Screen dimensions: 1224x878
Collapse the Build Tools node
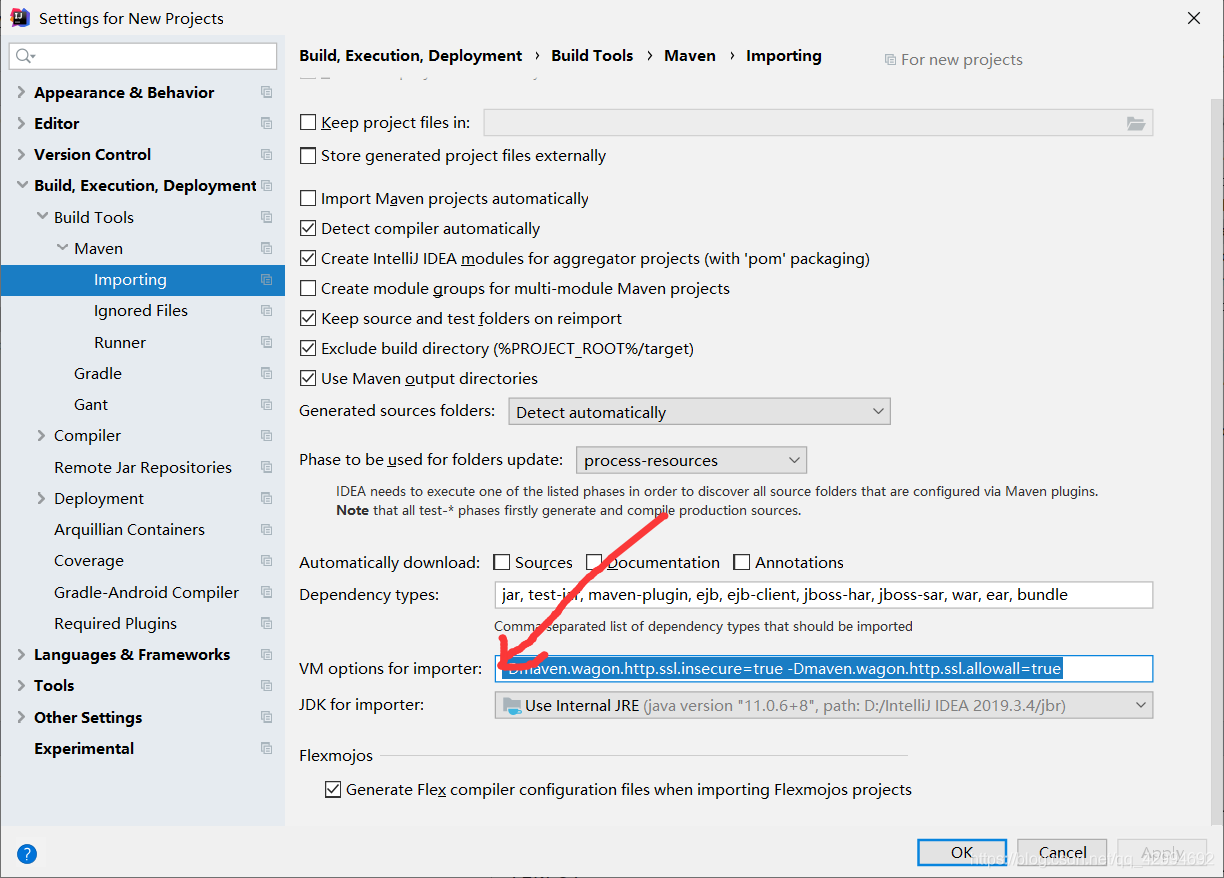click(41, 217)
